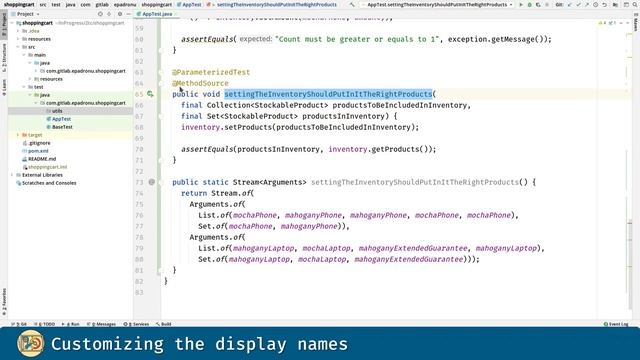
Task: Run the selected test configuration
Action: tap(521, 4)
